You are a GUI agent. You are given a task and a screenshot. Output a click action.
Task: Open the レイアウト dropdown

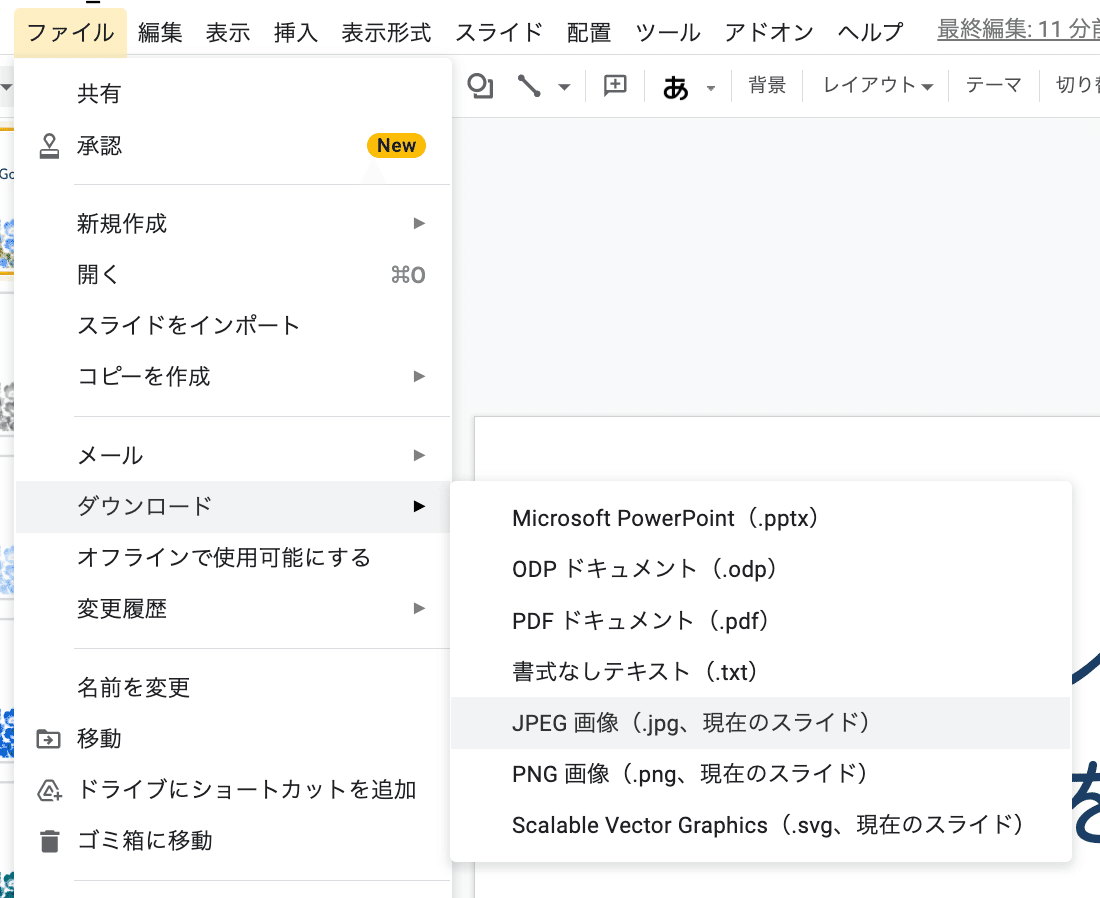(x=877, y=86)
